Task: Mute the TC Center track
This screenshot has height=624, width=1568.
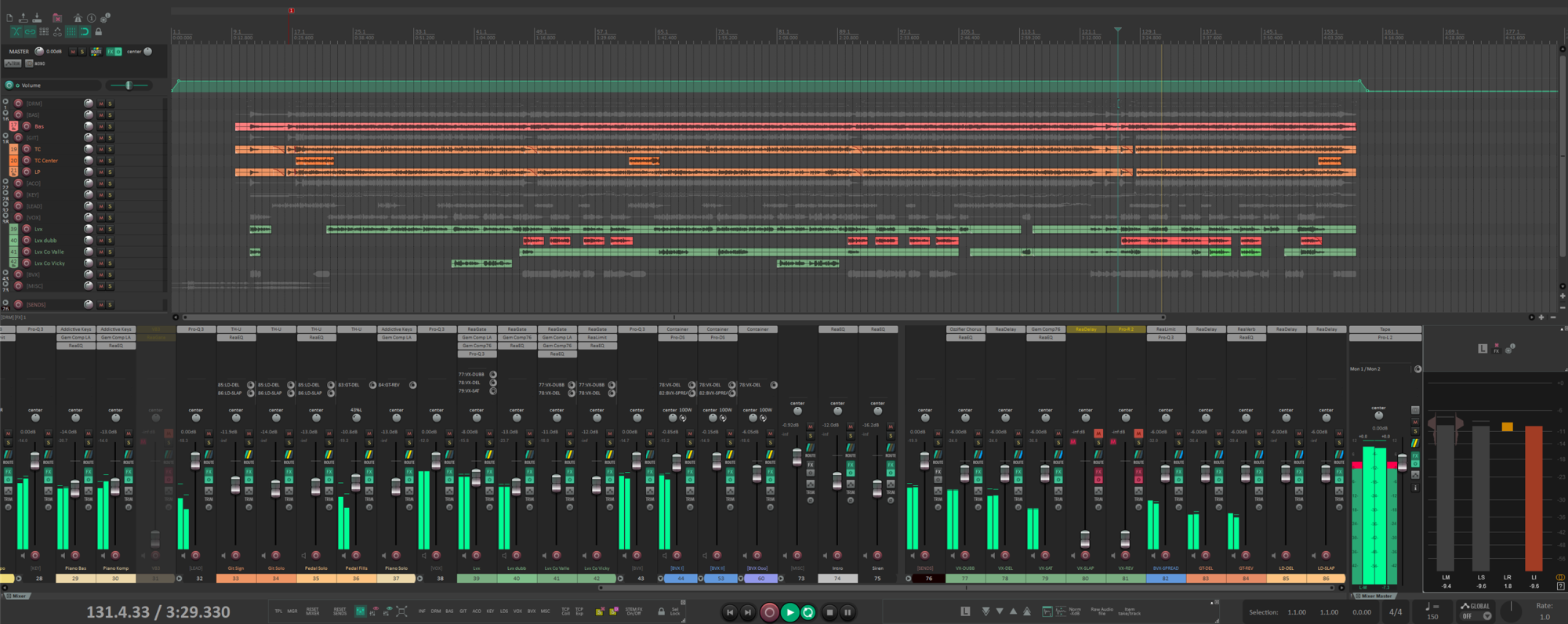Action: [100, 161]
